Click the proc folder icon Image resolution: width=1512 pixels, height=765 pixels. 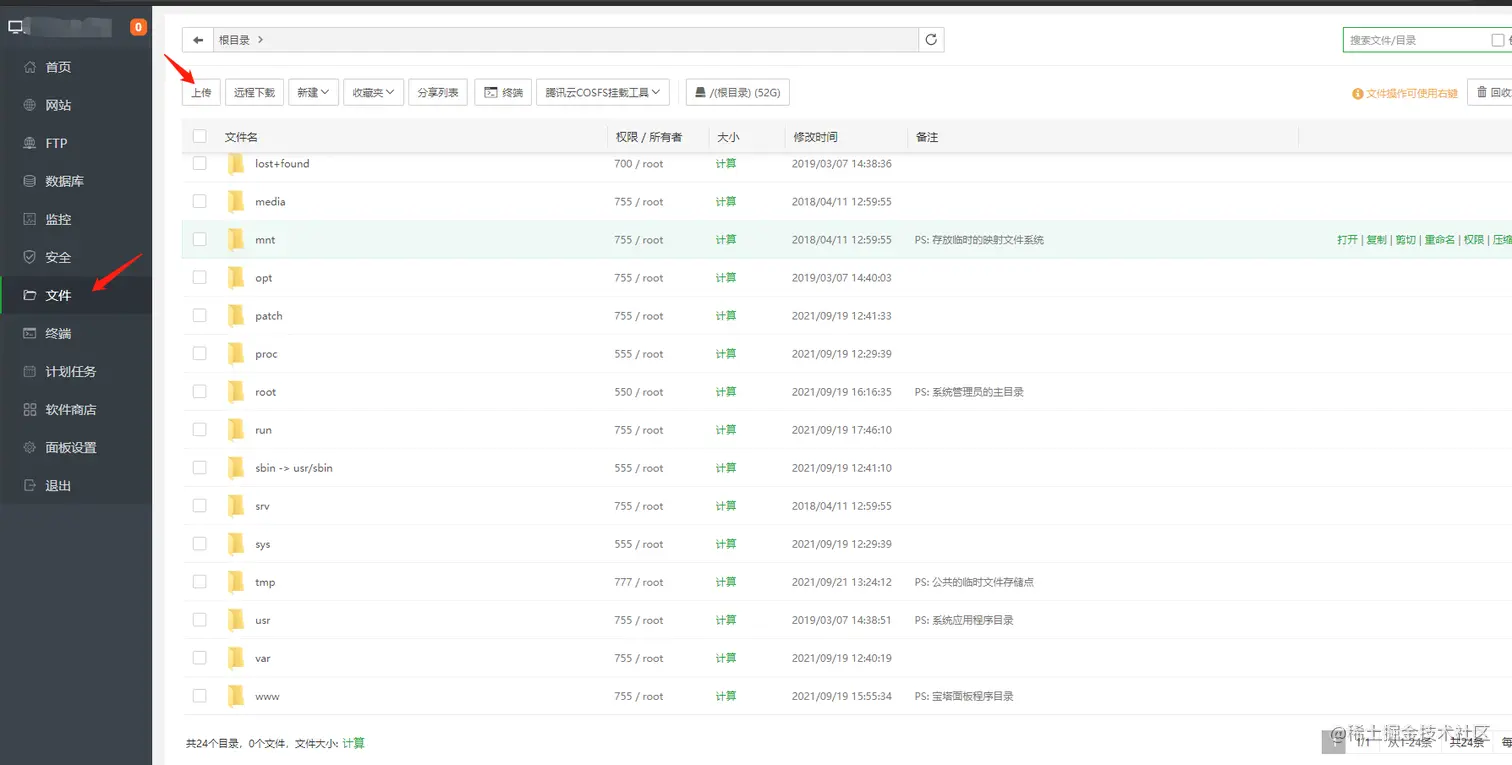(236, 354)
